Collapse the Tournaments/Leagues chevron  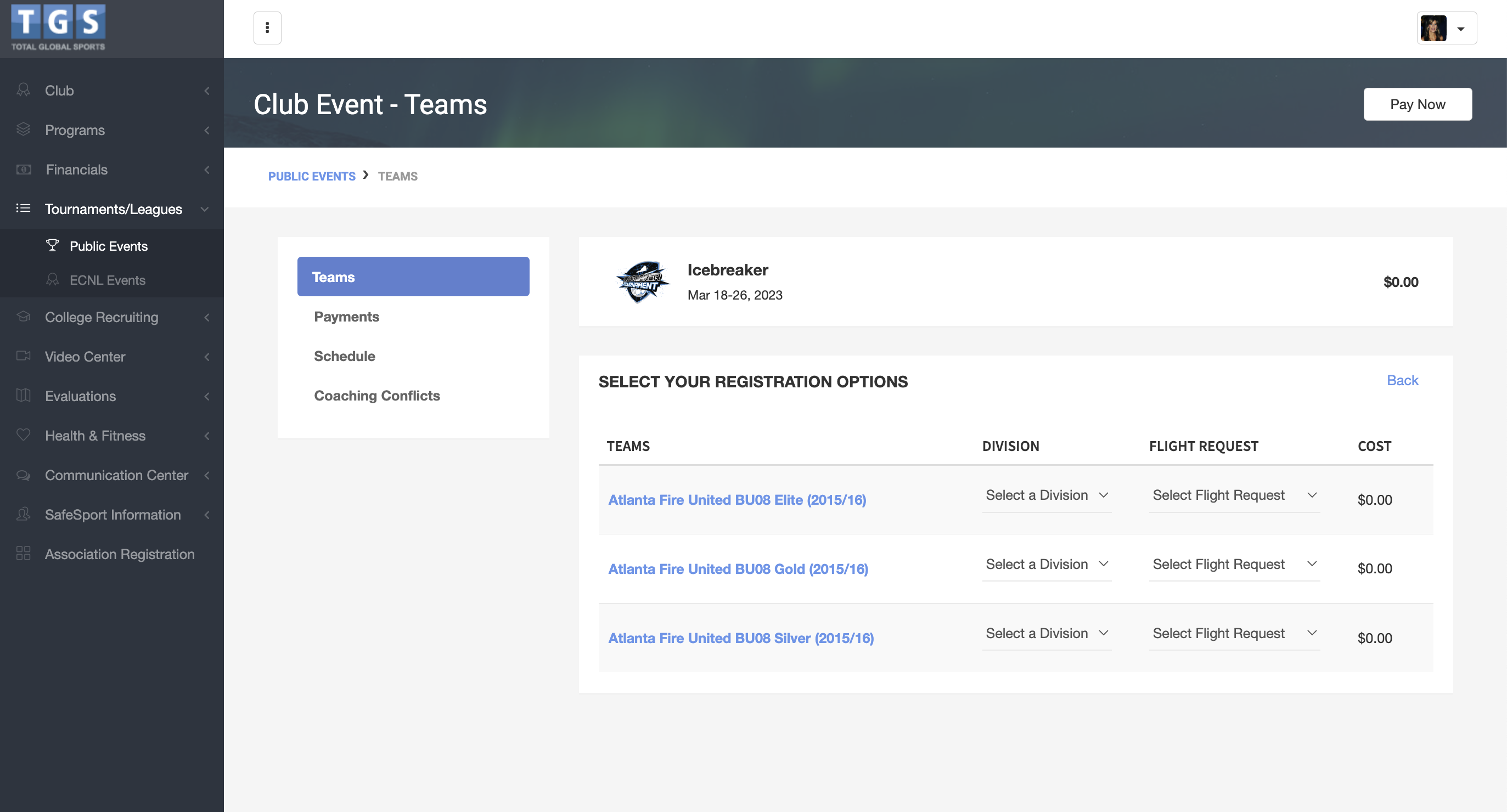(x=205, y=209)
